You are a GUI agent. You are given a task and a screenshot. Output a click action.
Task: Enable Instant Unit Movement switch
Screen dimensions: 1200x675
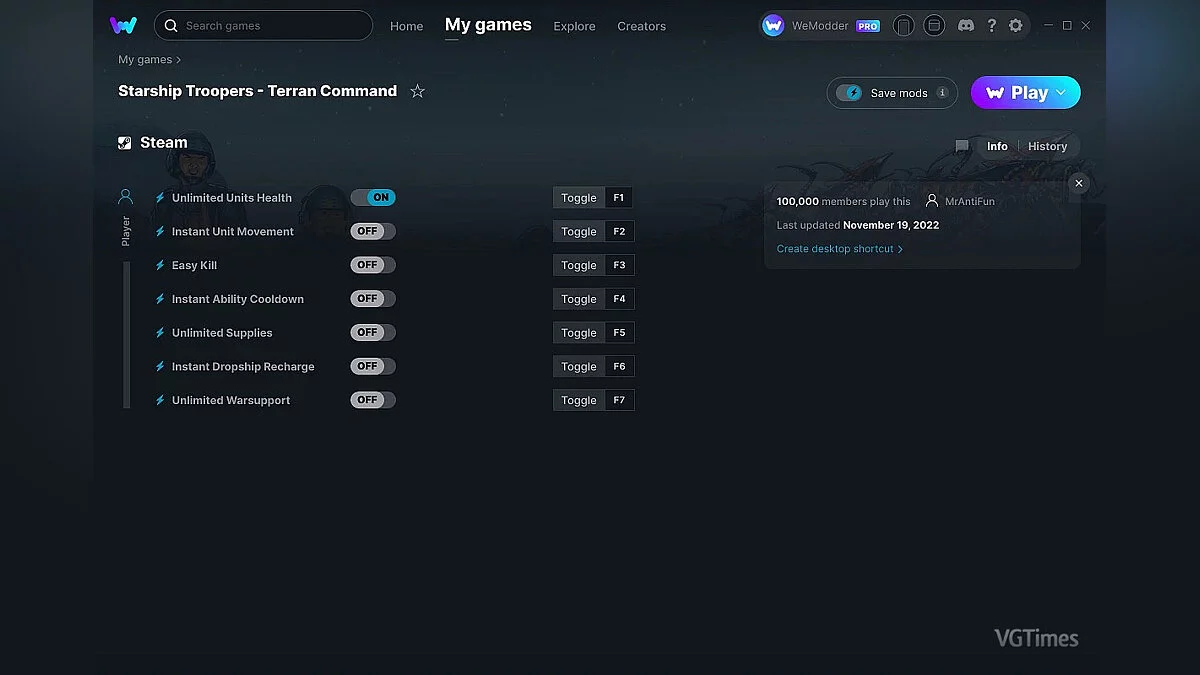[373, 231]
